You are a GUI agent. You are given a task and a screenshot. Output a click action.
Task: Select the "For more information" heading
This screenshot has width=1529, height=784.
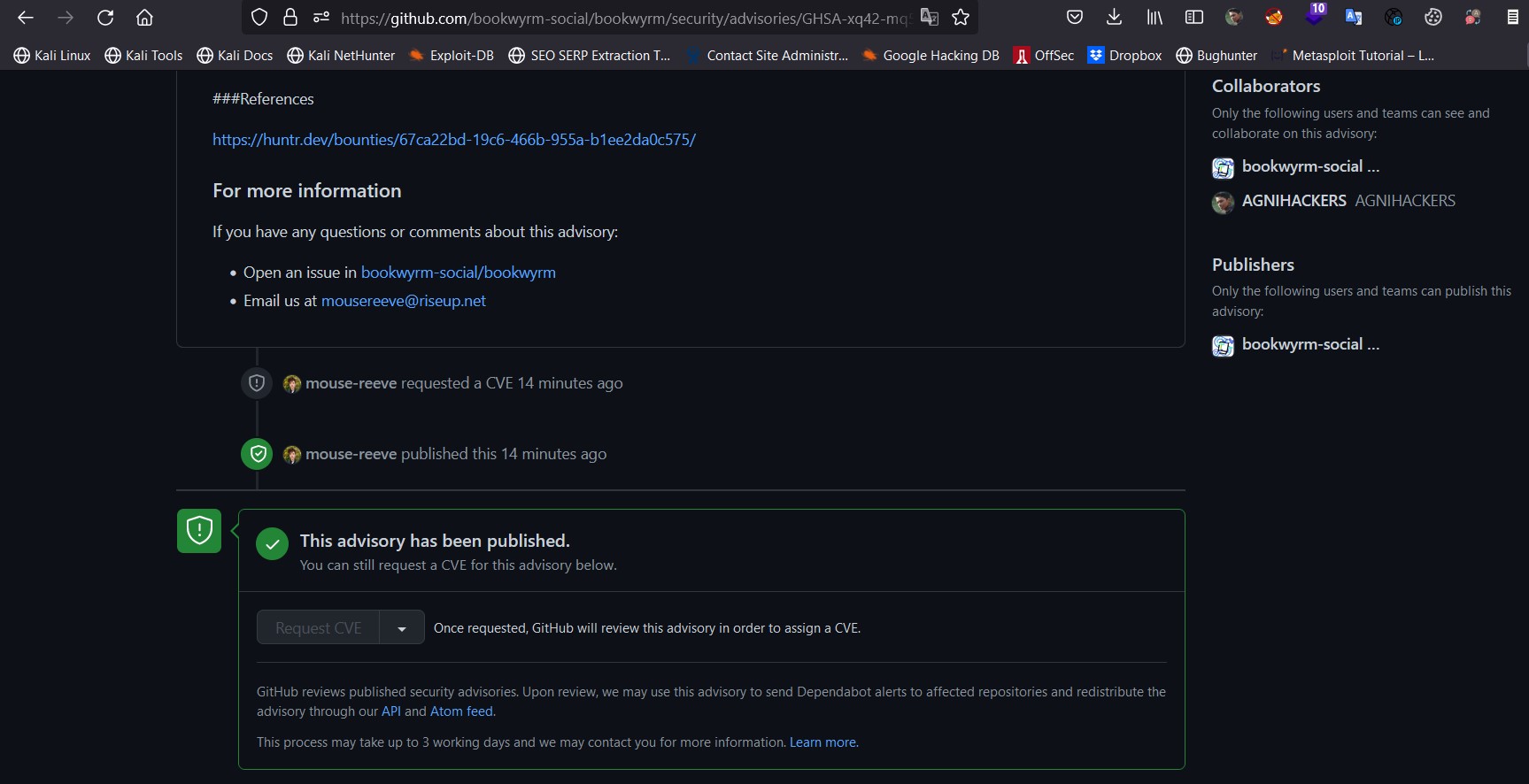pyautogui.click(x=307, y=191)
